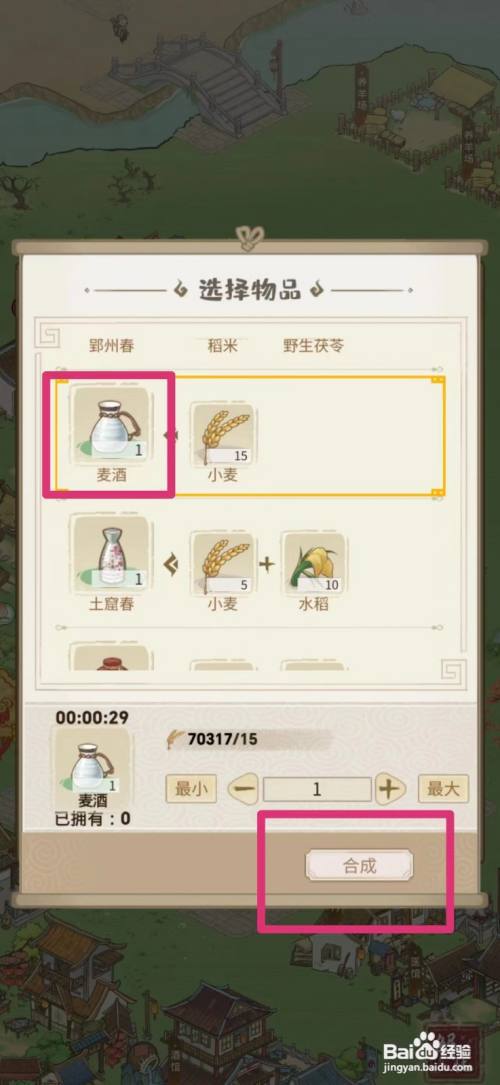The image size is (500, 1085).
Task: Decrease quantity with the minus button
Action: pos(243,789)
